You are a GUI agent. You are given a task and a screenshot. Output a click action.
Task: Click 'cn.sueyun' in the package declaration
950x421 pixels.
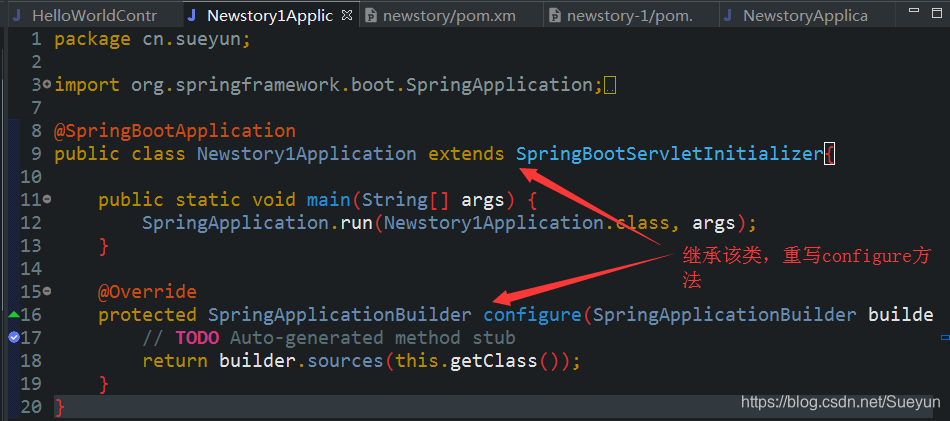coord(192,39)
